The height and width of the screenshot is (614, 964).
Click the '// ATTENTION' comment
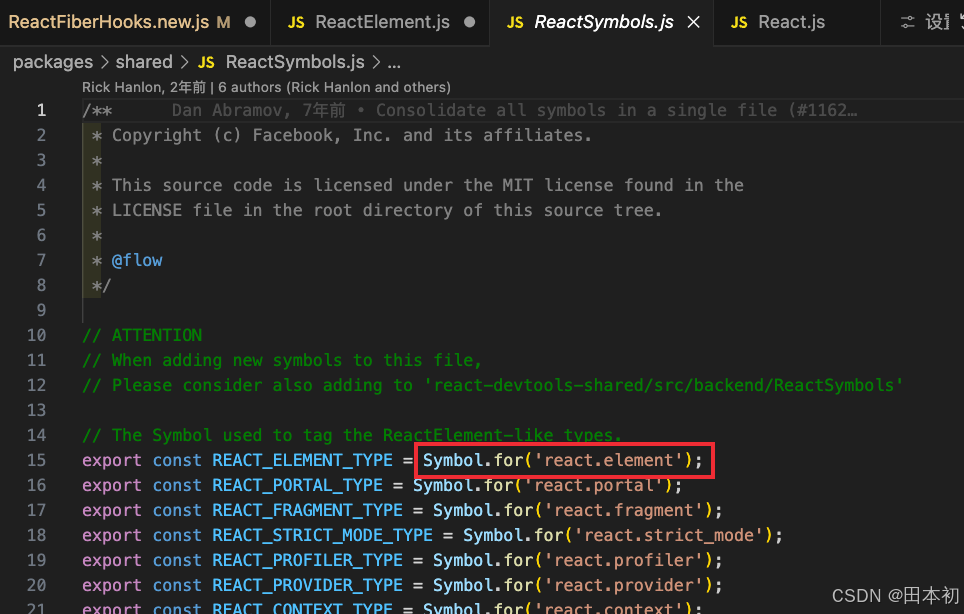[142, 335]
